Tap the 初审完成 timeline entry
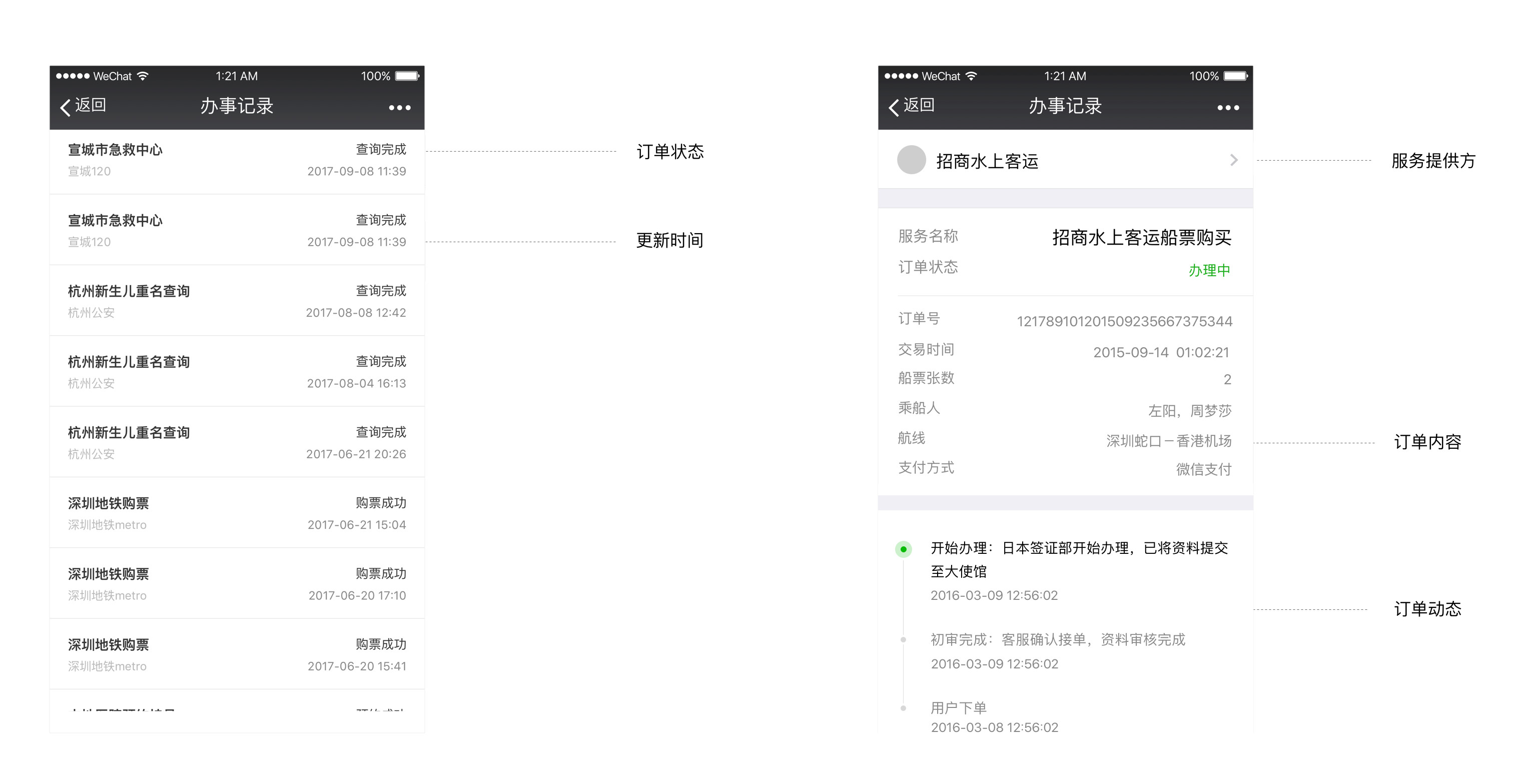The height and width of the screenshot is (784, 1539). (x=1058, y=640)
